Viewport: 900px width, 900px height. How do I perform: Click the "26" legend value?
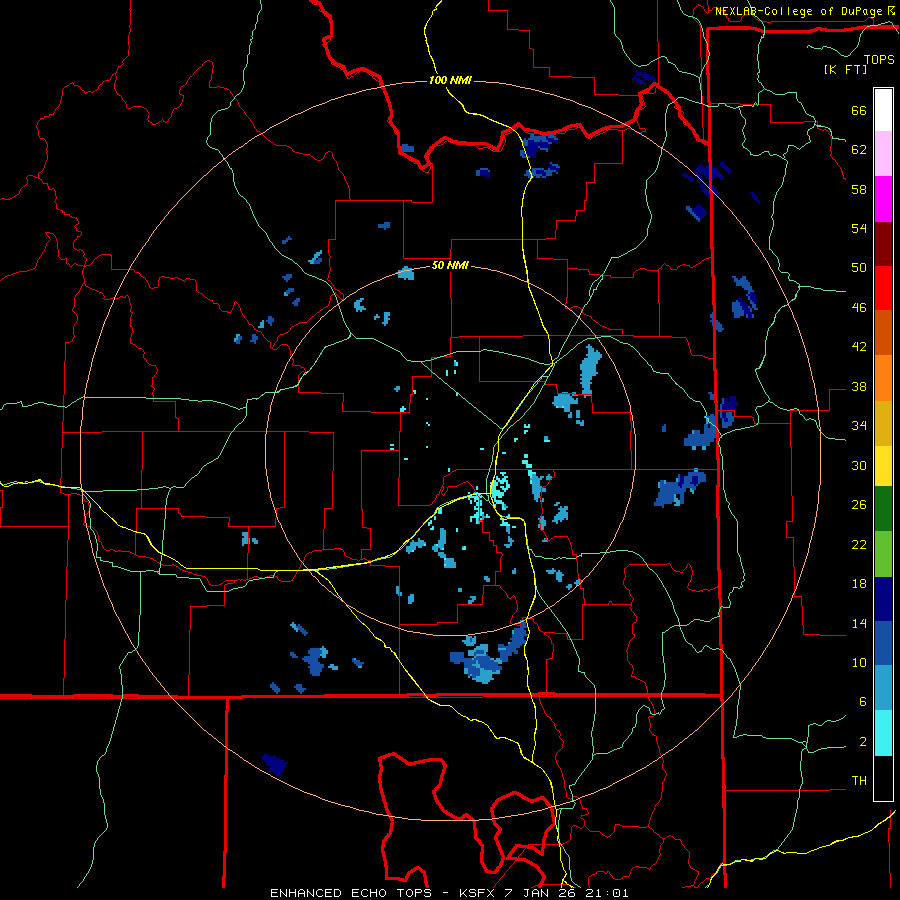pyautogui.click(x=859, y=505)
